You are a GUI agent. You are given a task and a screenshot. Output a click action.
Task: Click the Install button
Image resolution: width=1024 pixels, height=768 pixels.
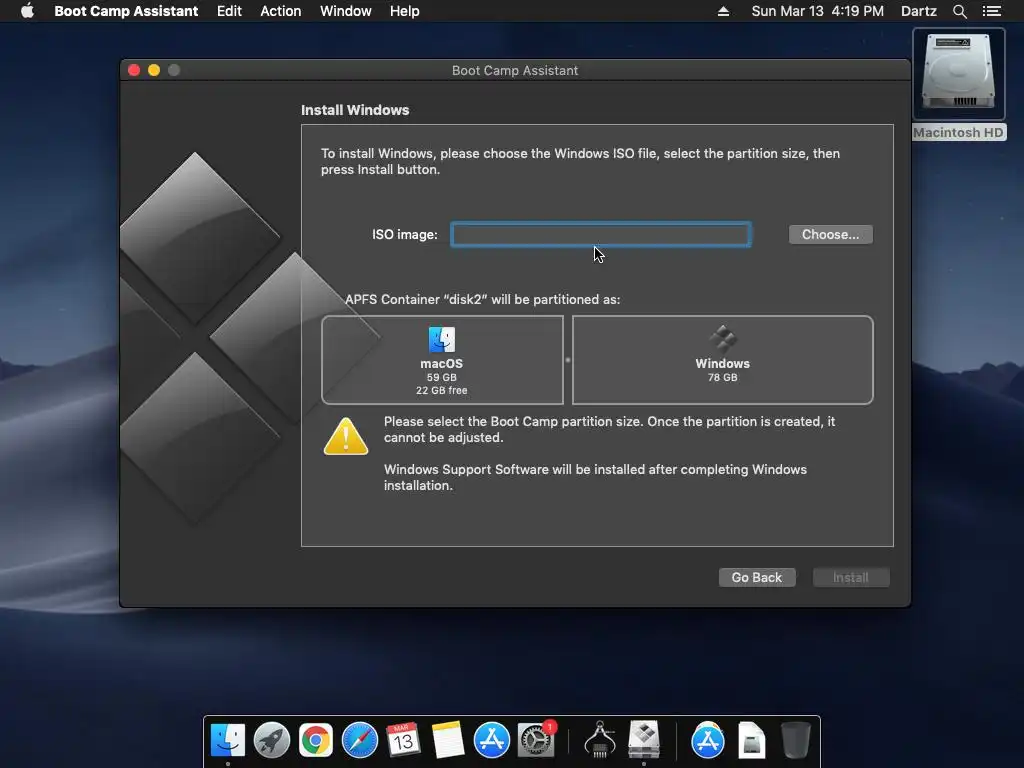click(851, 577)
